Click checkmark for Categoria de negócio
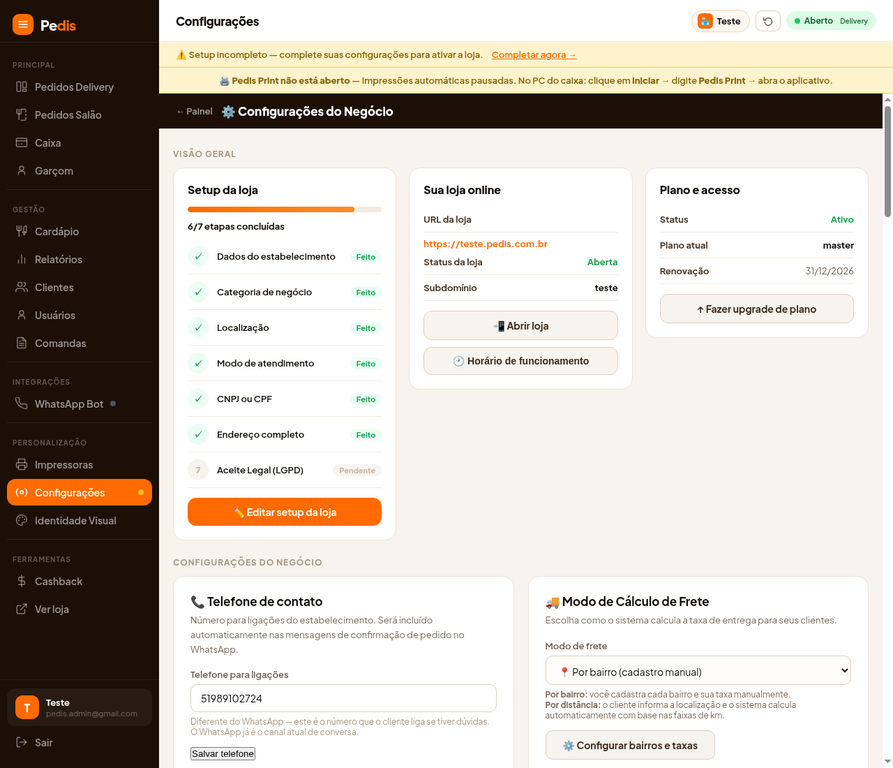This screenshot has height=768, width=893. [198, 292]
